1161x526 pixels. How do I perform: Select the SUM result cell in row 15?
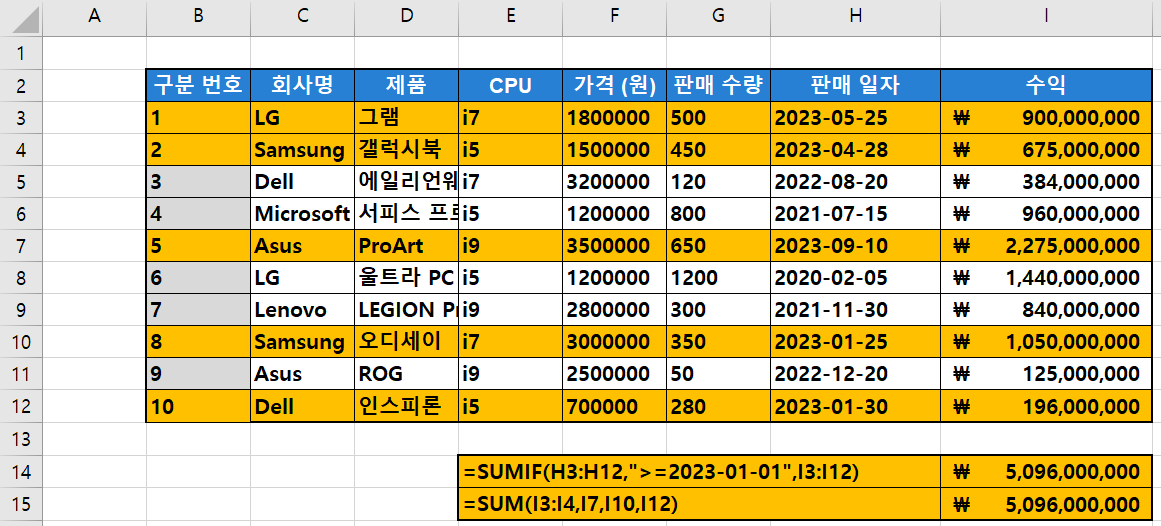pos(1046,504)
